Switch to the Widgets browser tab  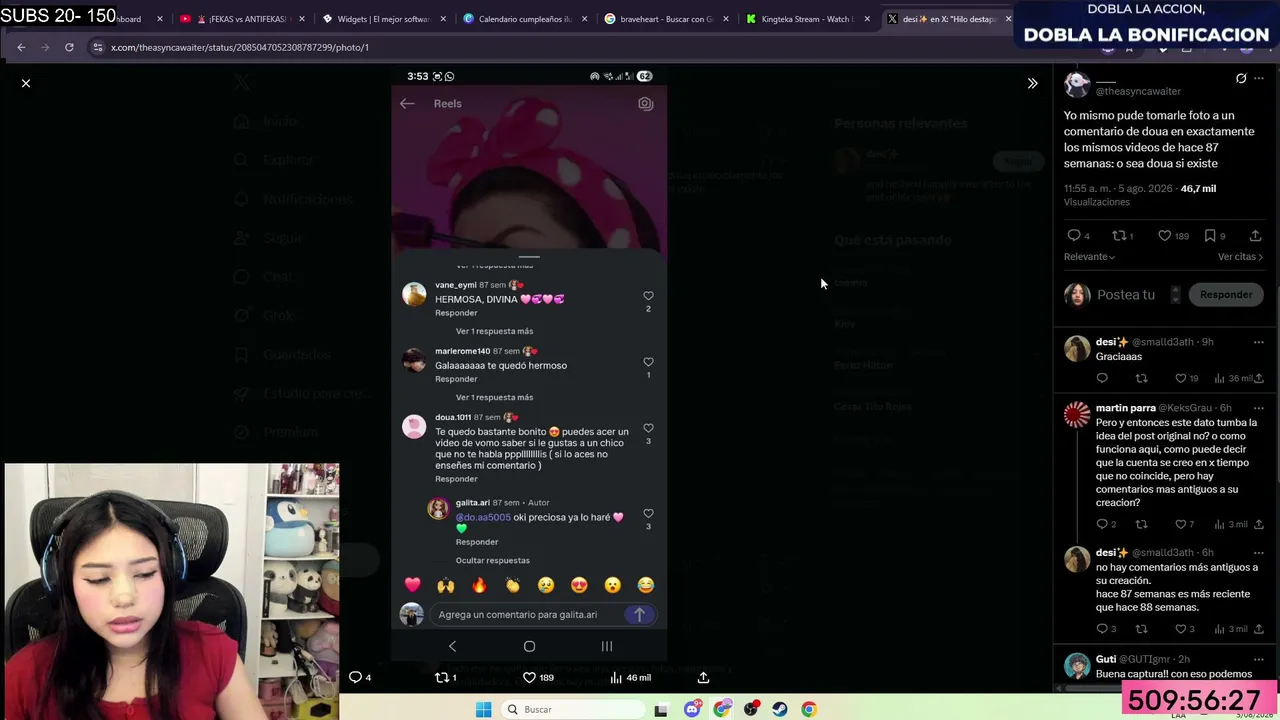pyautogui.click(x=378, y=19)
